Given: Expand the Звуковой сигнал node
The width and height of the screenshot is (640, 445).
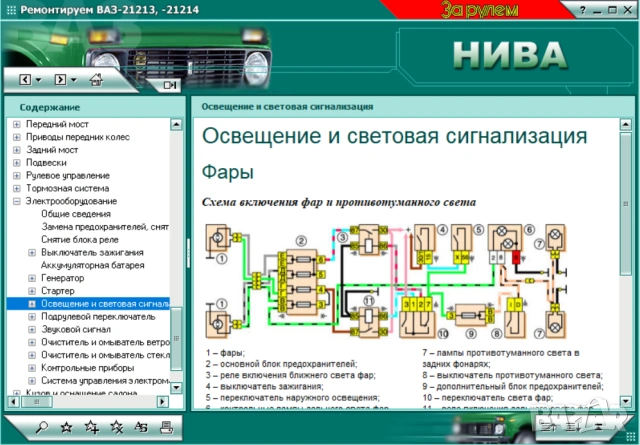Looking at the screenshot, I should coord(32,329).
